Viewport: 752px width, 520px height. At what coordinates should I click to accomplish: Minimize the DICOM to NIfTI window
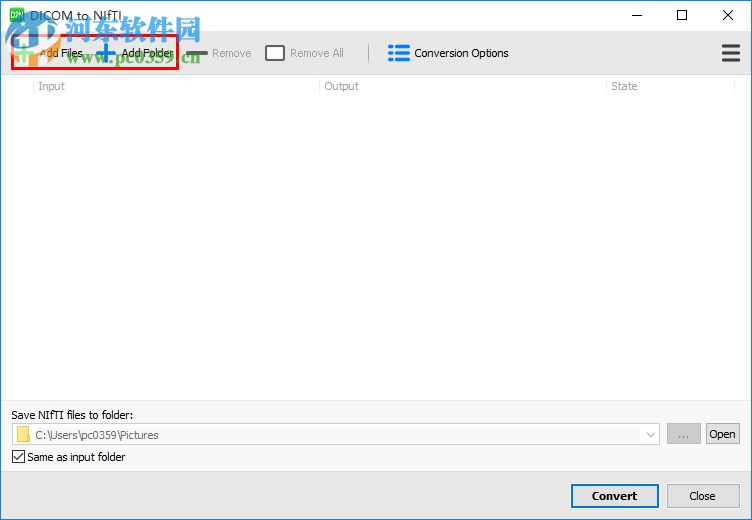point(637,15)
